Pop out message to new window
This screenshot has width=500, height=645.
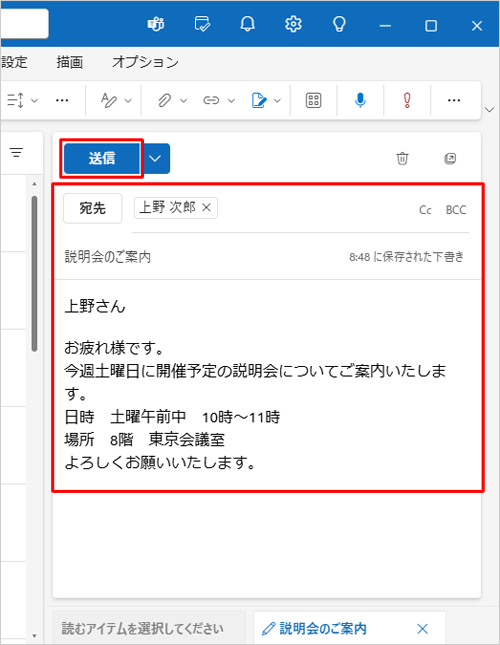tap(450, 158)
